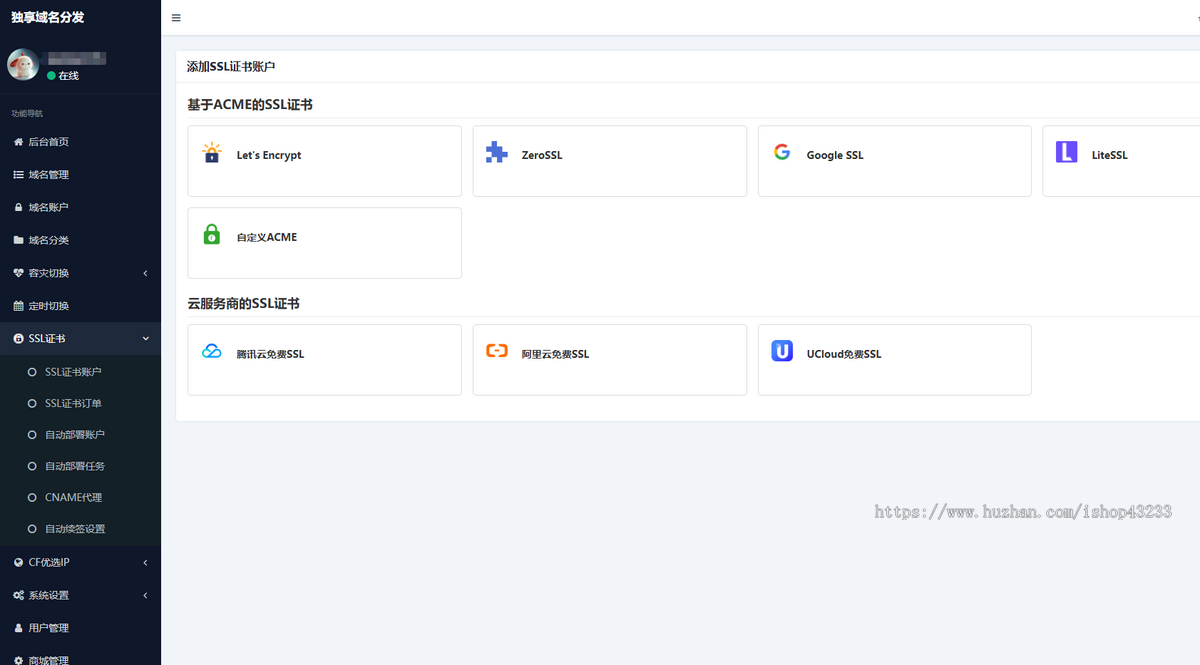Click the gears icon beside 系统设置
1200x665 pixels.
18,595
